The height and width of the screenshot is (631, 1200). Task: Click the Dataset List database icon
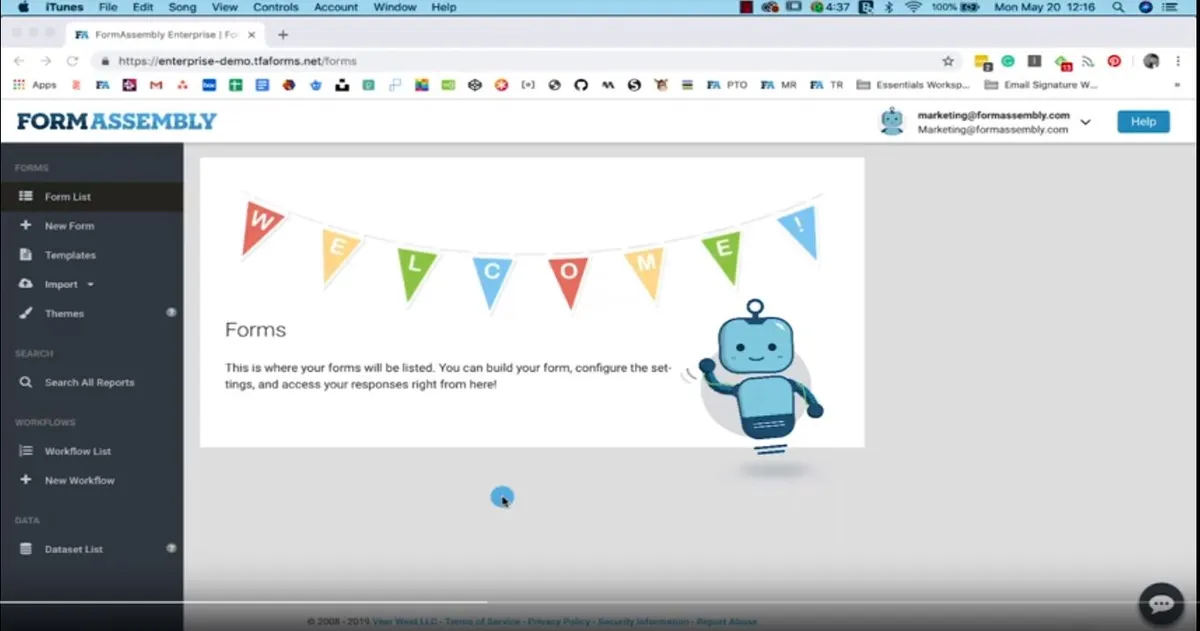(26, 549)
